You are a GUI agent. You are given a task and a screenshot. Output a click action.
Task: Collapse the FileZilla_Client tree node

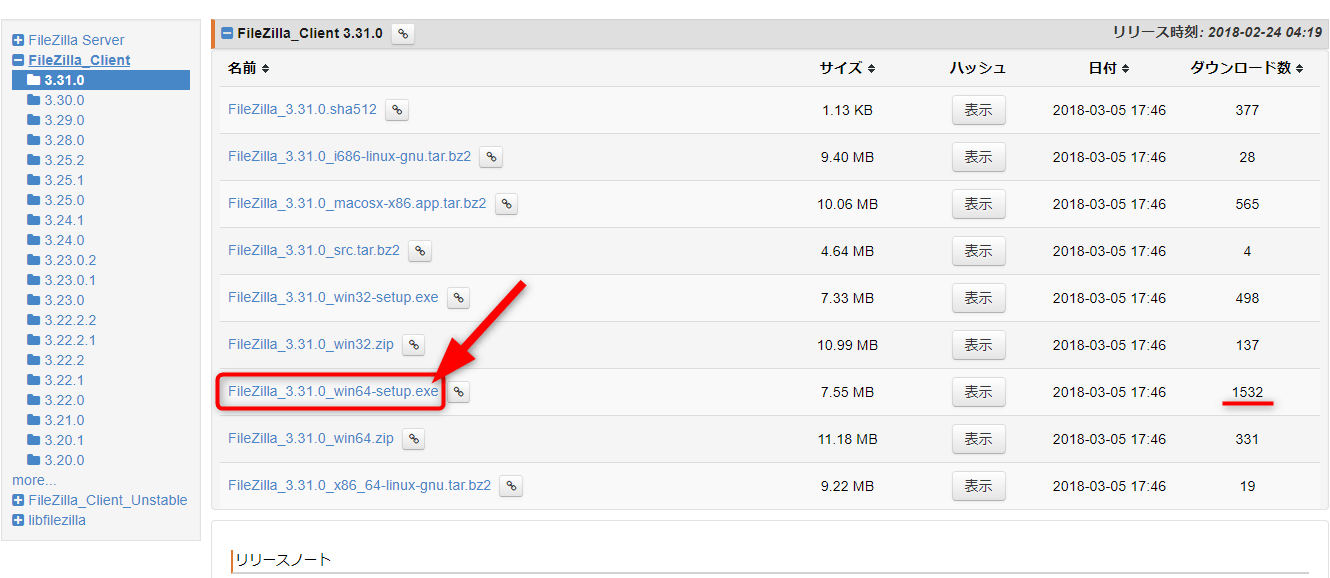coord(18,60)
